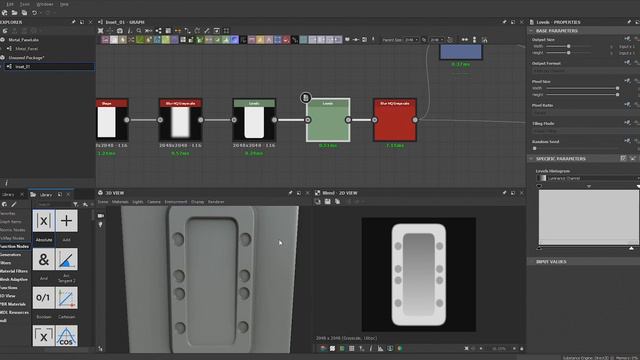Viewport: 640px width, 360px height.
Task: Click the blue swirl node shortcut icon
Action: (x=234, y=40)
